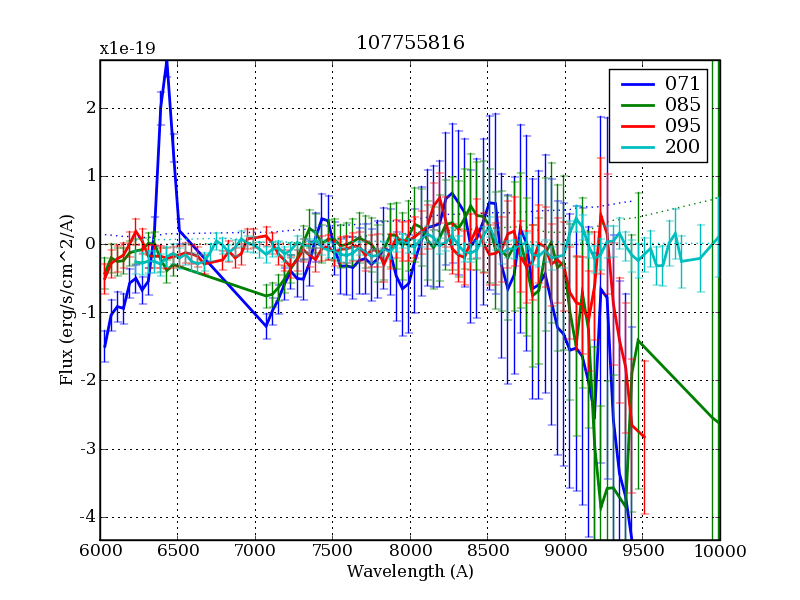Click the 7500 x-axis tick label

coord(332,551)
